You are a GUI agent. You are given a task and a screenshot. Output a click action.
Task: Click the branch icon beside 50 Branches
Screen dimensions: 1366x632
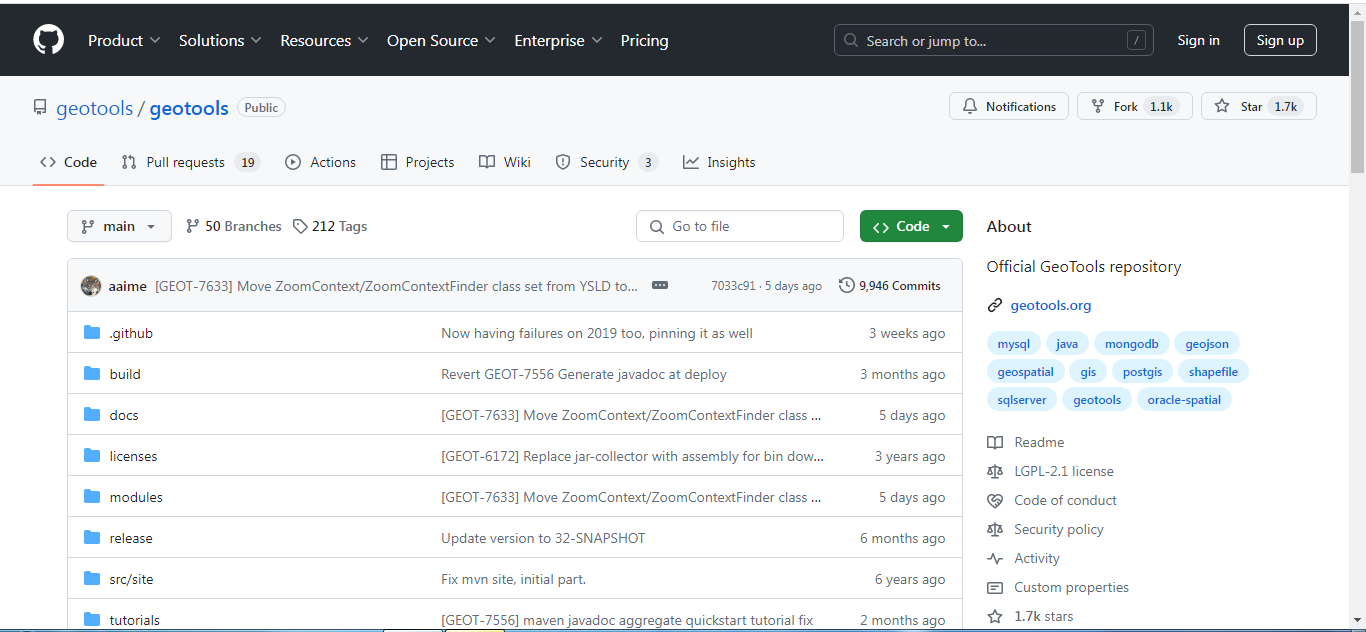pos(193,227)
